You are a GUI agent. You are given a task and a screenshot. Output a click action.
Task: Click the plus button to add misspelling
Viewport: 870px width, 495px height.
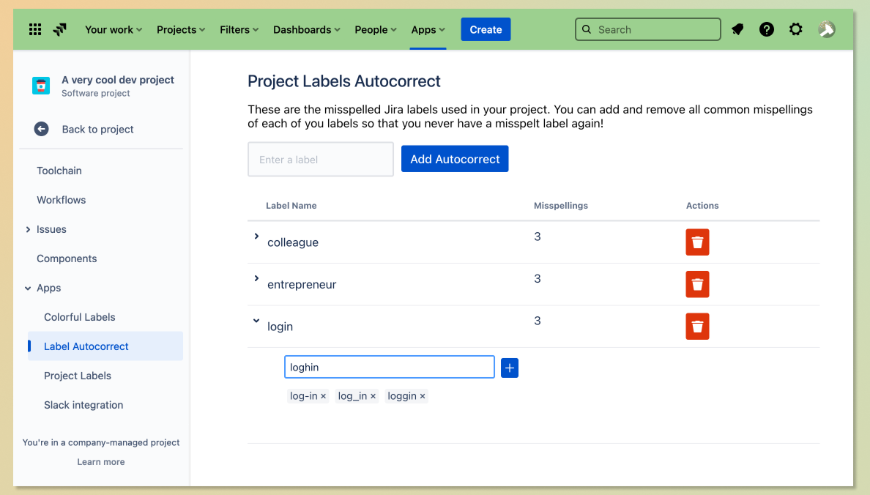tap(509, 368)
